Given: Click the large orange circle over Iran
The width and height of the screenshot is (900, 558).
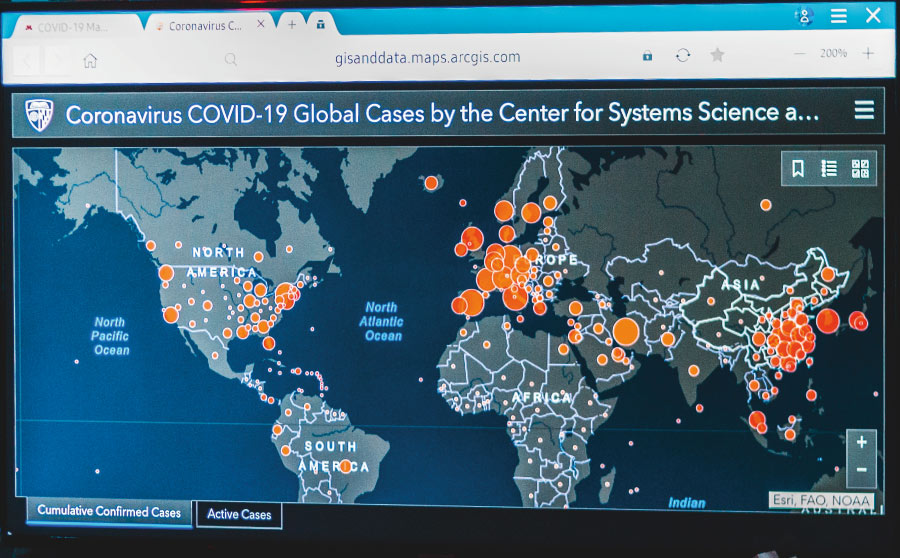Looking at the screenshot, I should coord(626,332).
